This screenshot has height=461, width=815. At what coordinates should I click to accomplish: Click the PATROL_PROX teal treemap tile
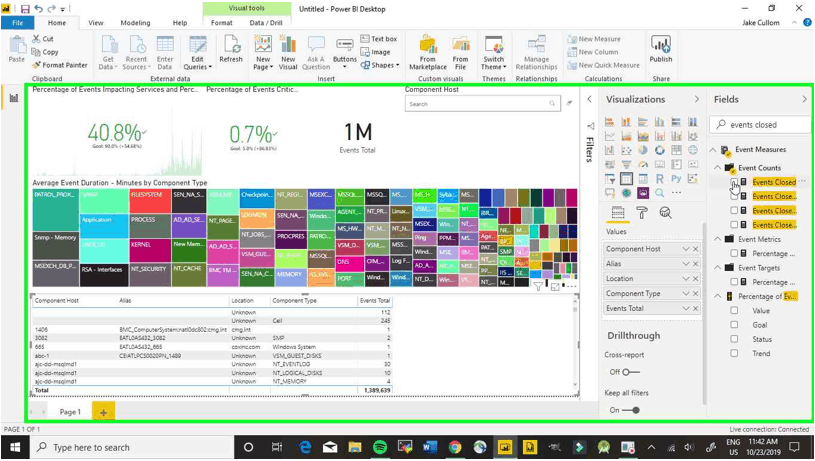tap(56, 210)
